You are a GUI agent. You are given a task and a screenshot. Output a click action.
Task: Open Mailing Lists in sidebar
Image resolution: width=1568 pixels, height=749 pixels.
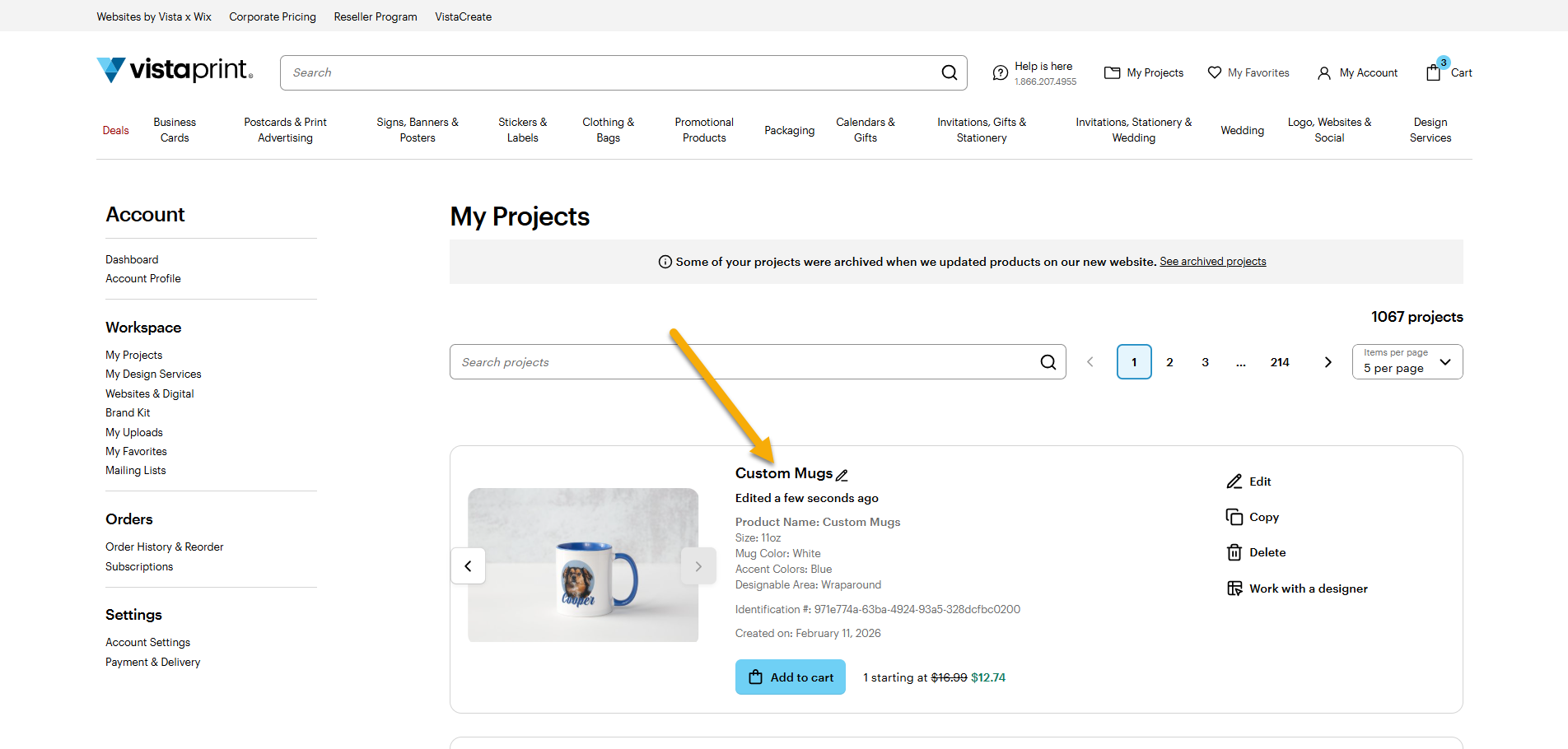[136, 470]
